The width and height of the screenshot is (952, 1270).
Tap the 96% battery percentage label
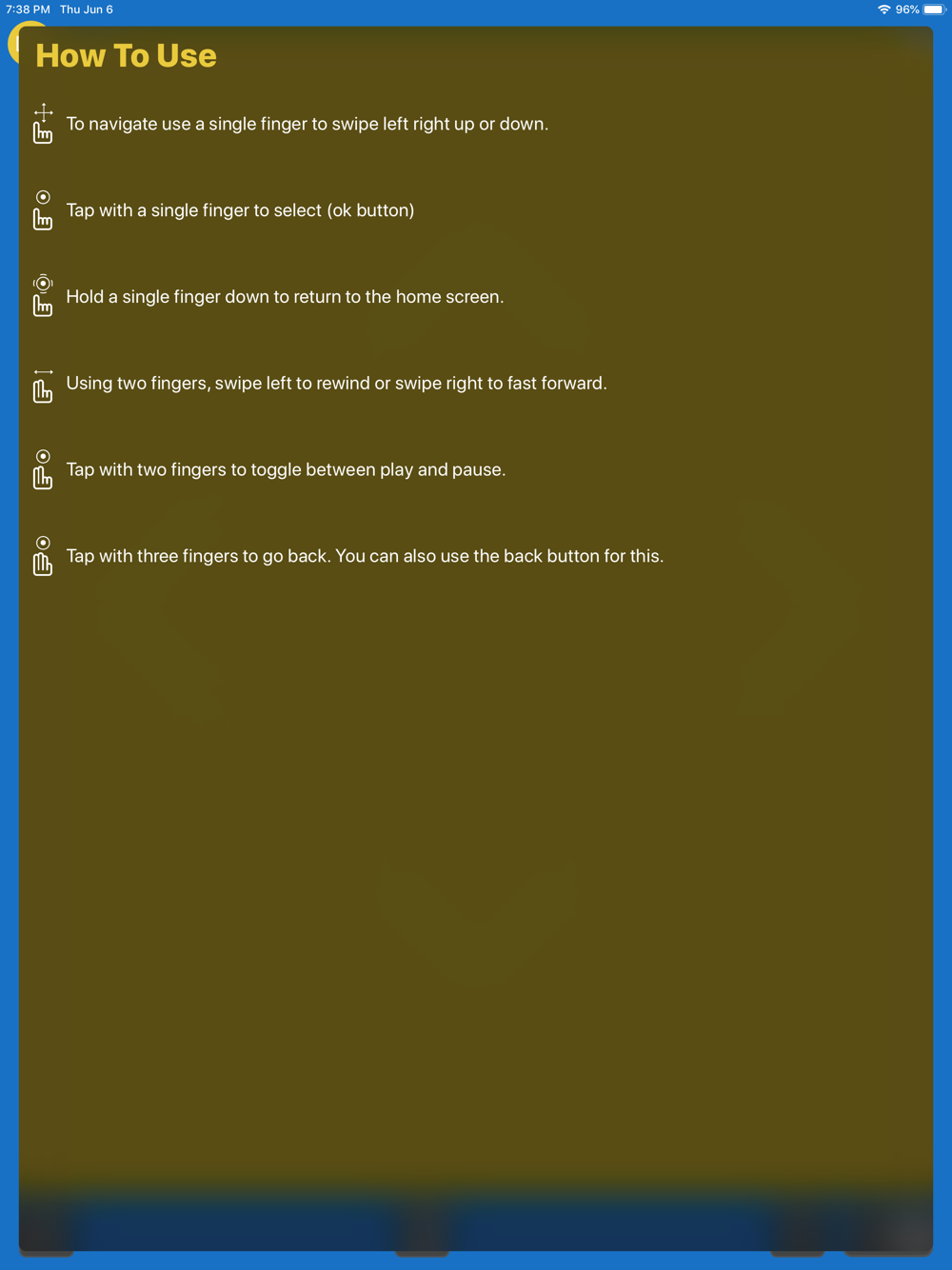point(907,10)
